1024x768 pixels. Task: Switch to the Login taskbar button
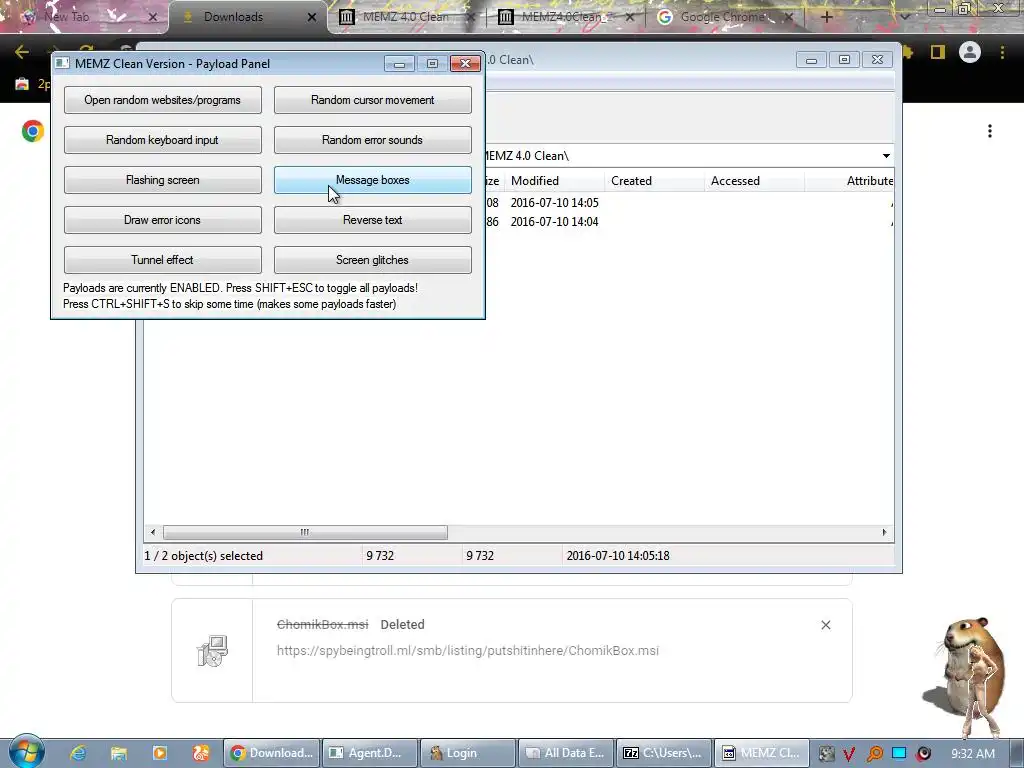468,753
